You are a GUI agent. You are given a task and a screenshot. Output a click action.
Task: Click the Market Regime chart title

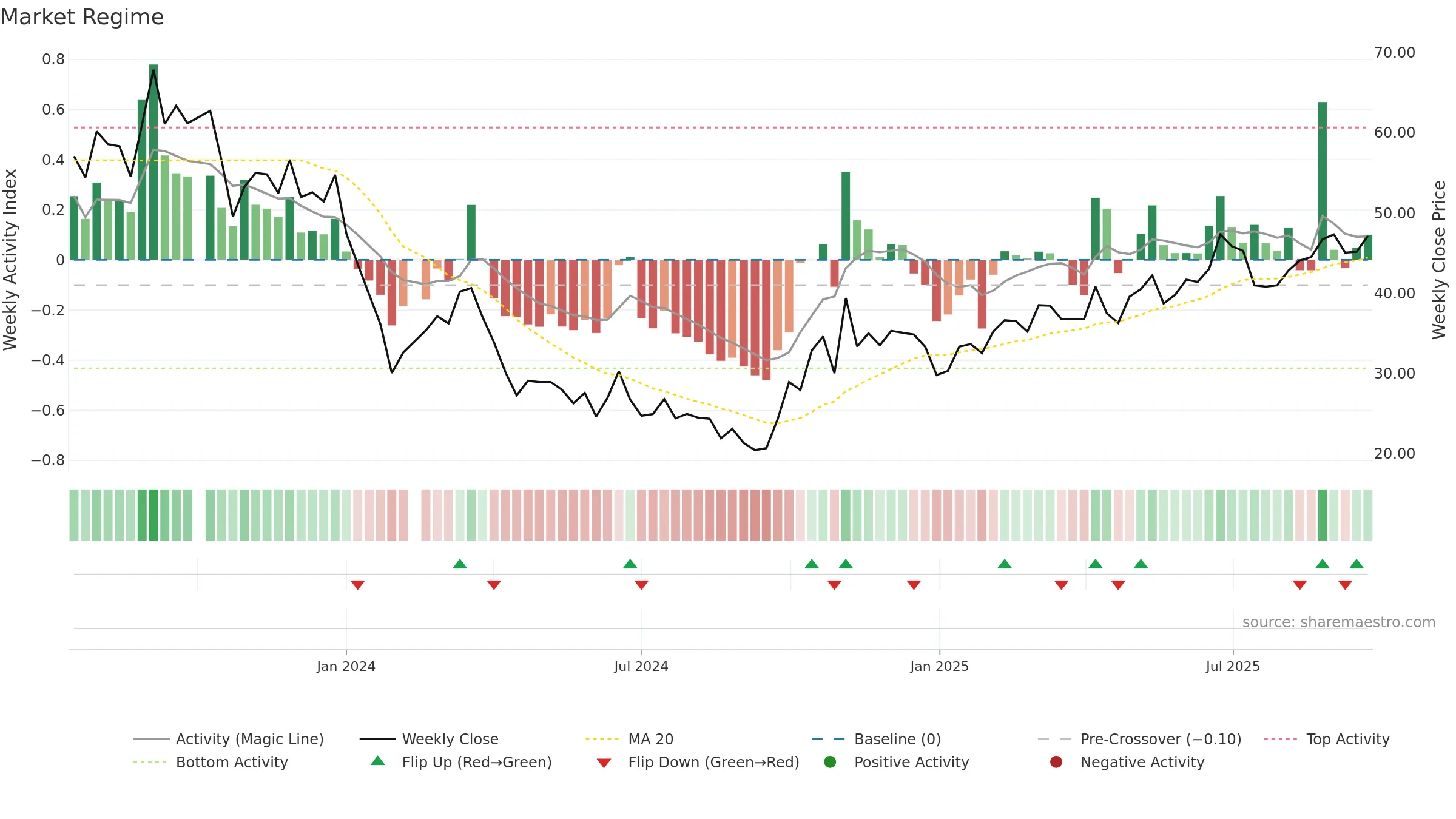(83, 17)
